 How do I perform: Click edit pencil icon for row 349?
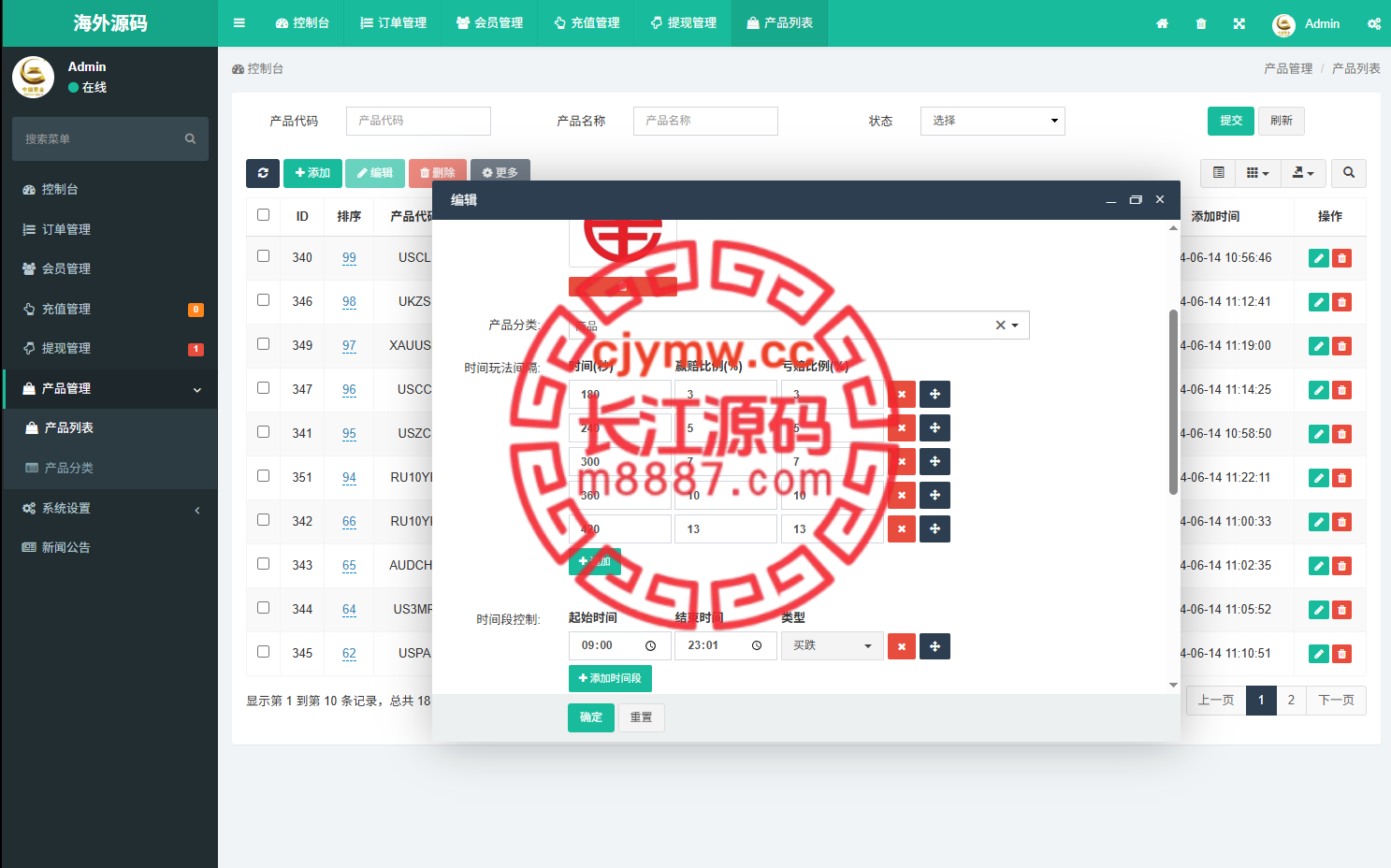[1319, 346]
